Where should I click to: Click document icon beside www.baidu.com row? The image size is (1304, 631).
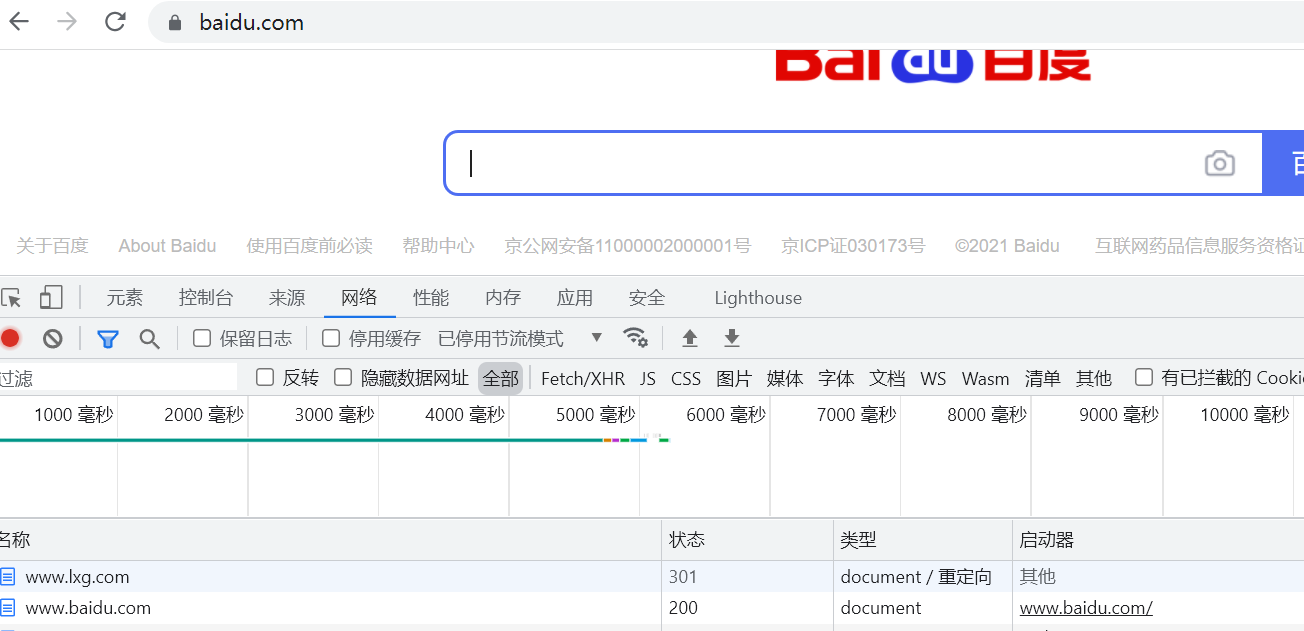(8, 608)
